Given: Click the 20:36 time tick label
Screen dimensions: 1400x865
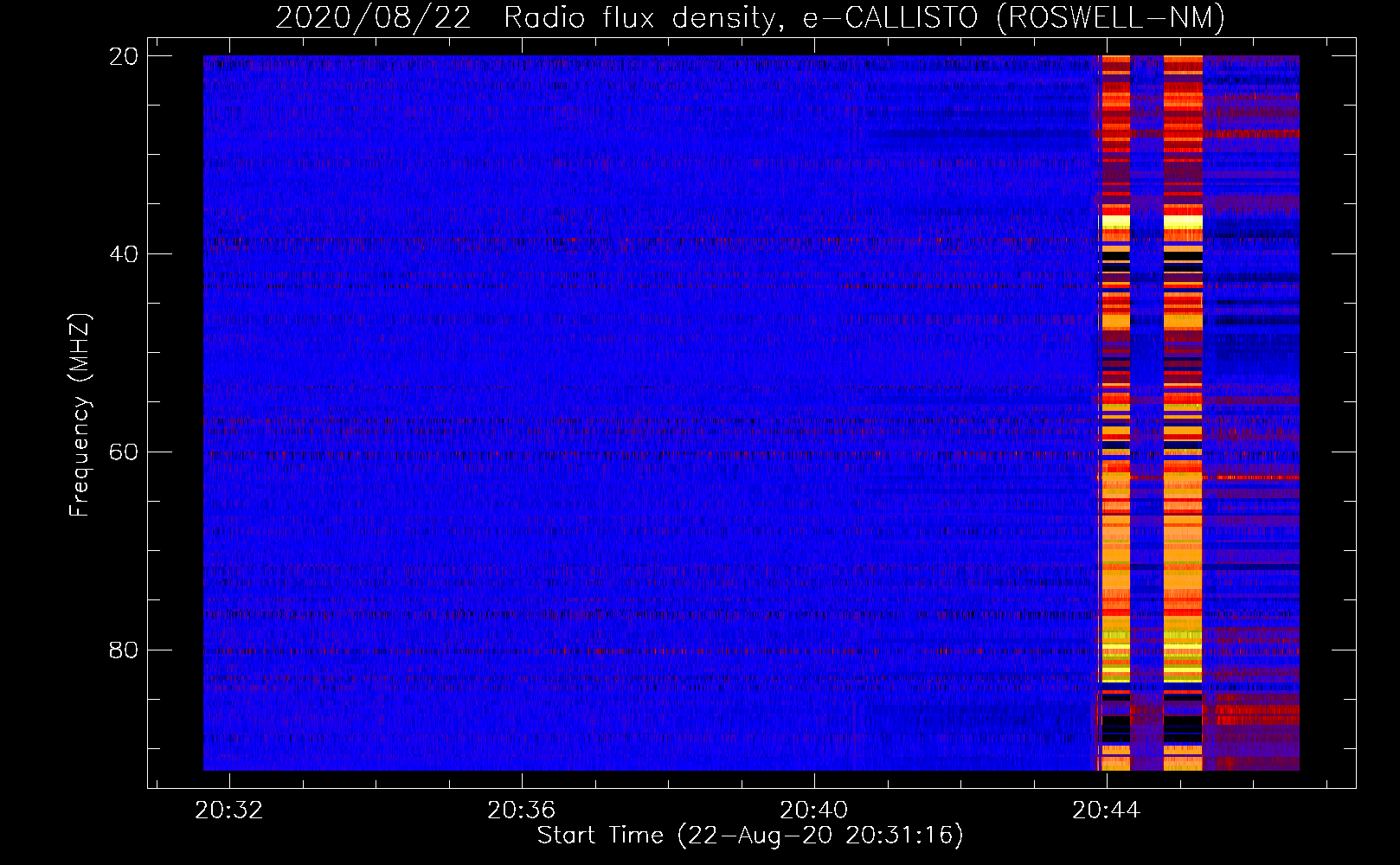Looking at the screenshot, I should click(522, 811).
